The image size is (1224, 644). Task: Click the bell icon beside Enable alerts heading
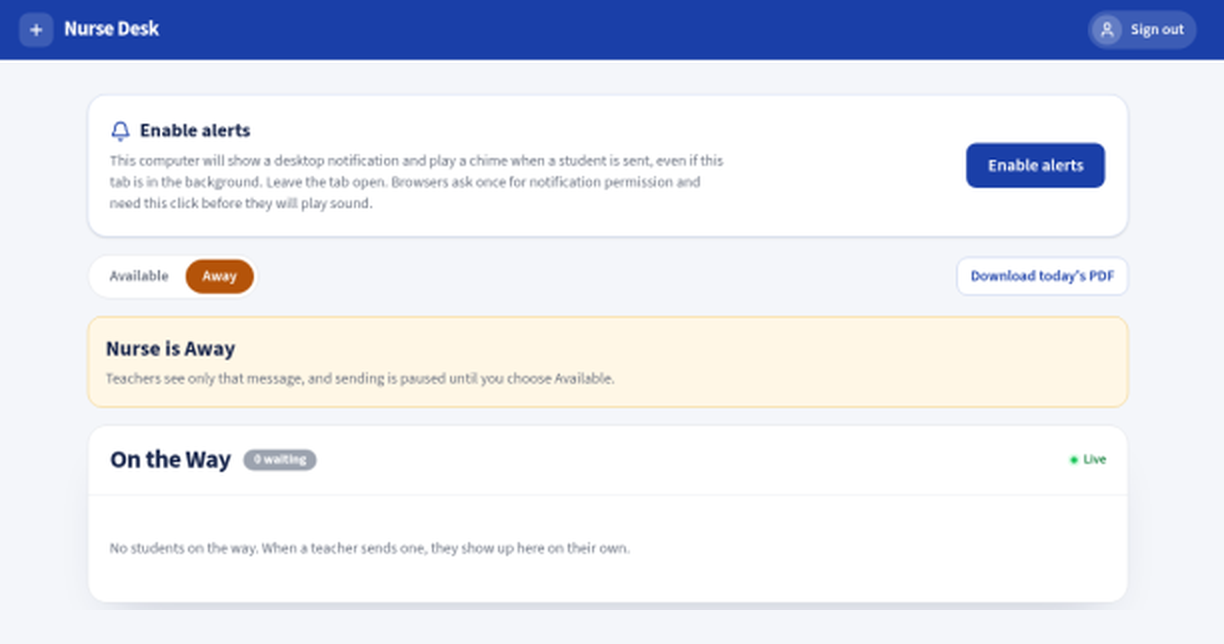(121, 131)
